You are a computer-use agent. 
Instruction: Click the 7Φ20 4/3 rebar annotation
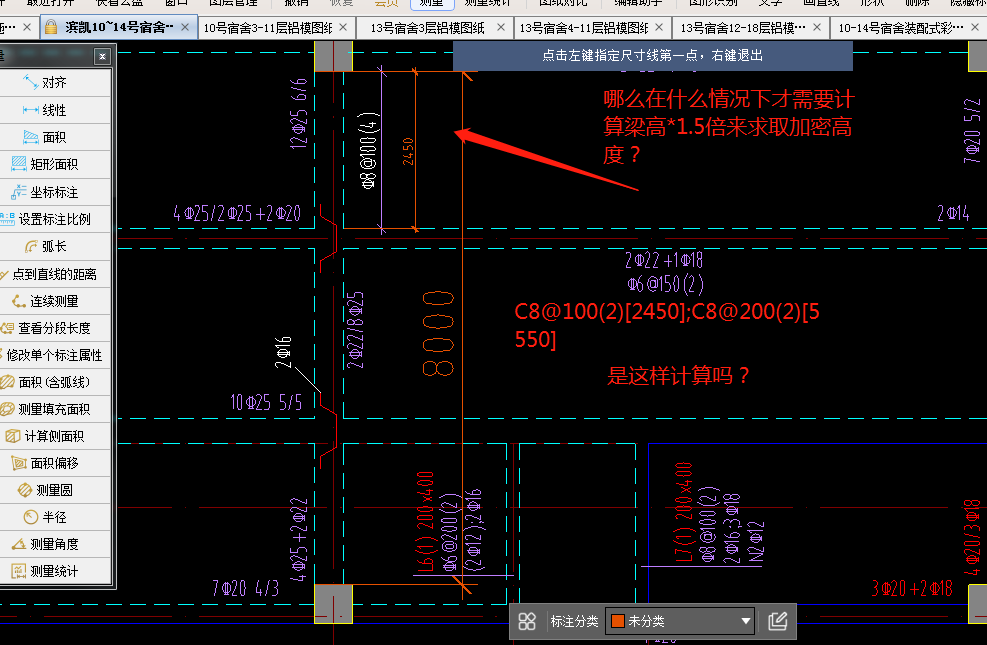[245, 588]
